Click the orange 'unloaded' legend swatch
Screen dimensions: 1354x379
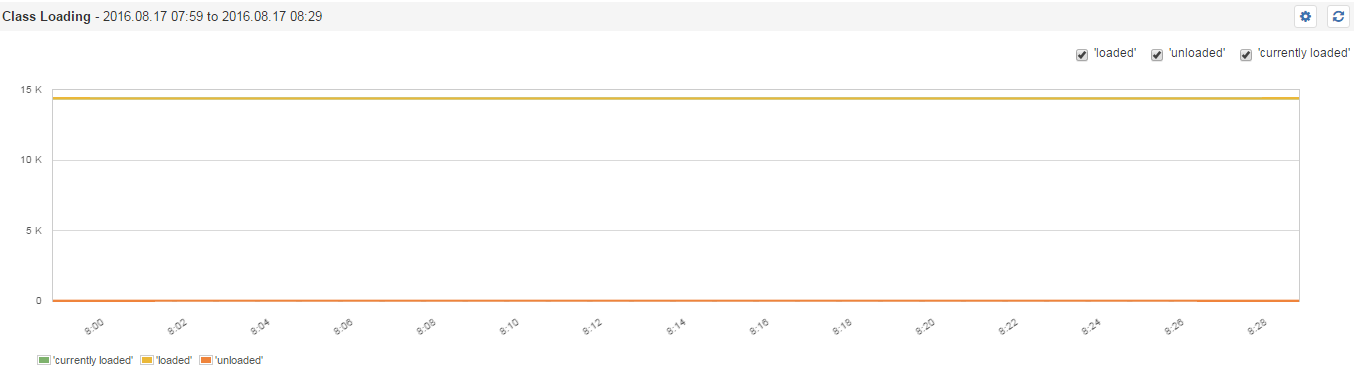click(206, 360)
